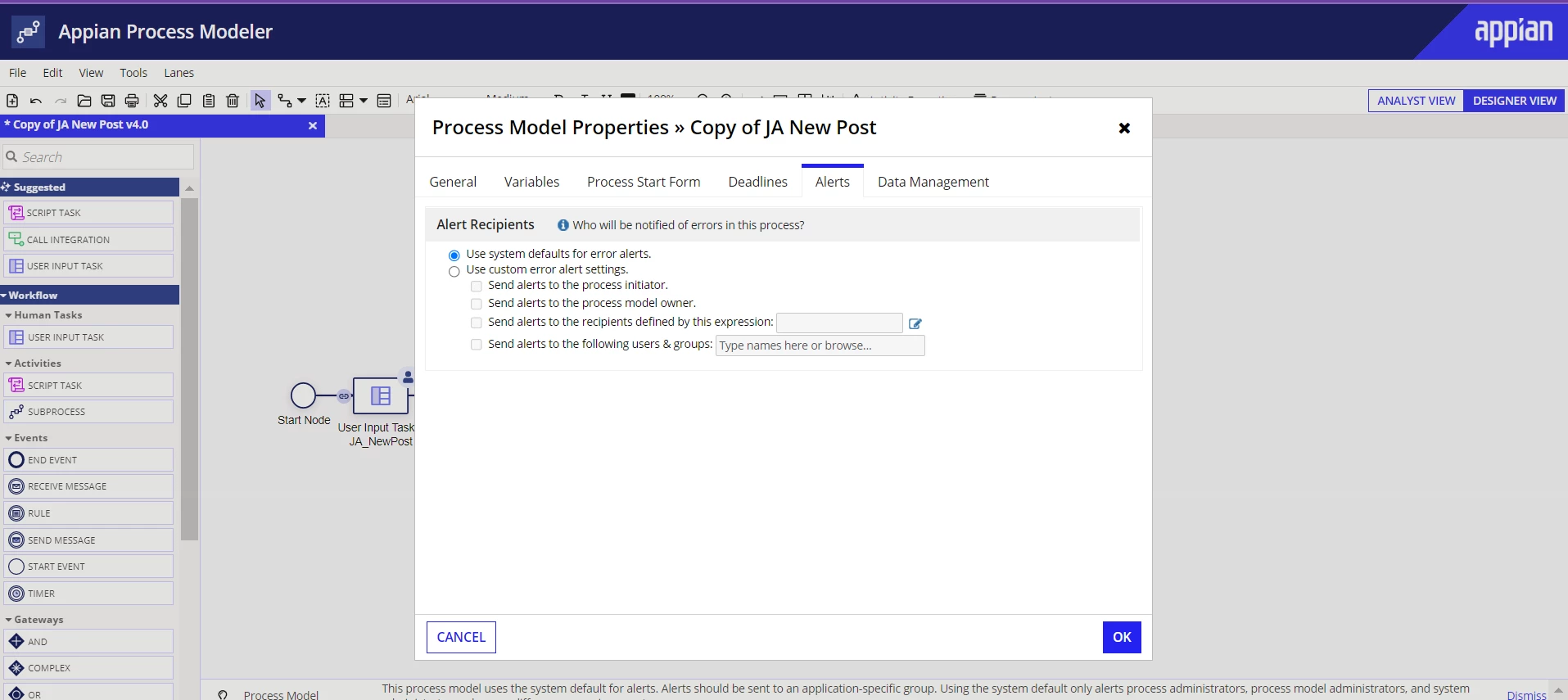The image size is (1568, 700).
Task: Open the Lanes menu
Action: (178, 73)
